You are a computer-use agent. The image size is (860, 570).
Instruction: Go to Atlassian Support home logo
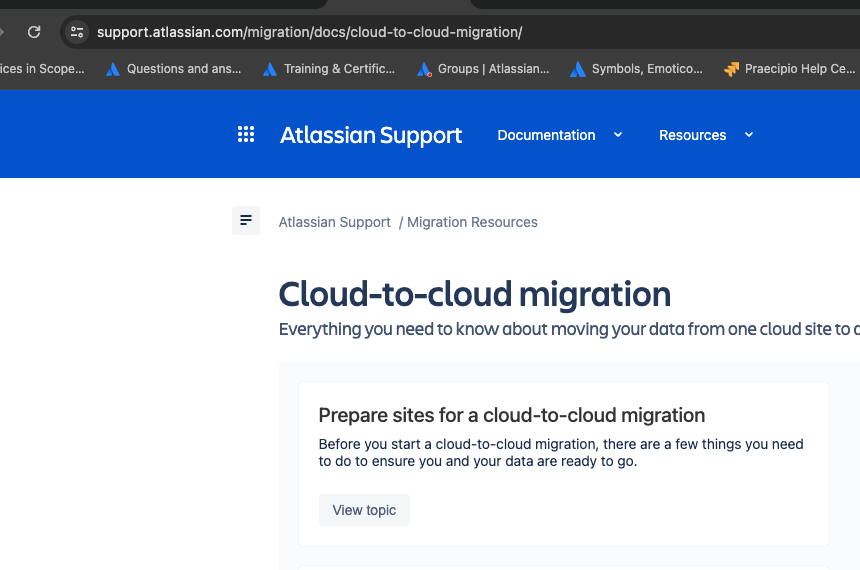click(371, 135)
